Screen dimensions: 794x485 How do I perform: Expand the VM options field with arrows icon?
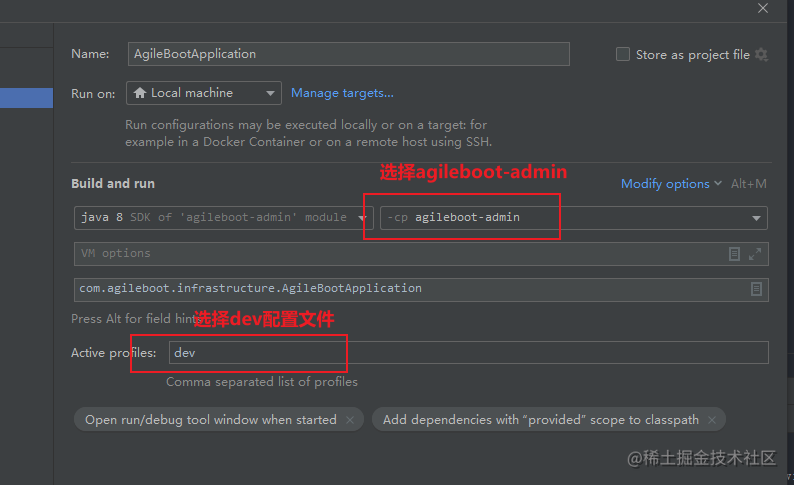[755, 254]
